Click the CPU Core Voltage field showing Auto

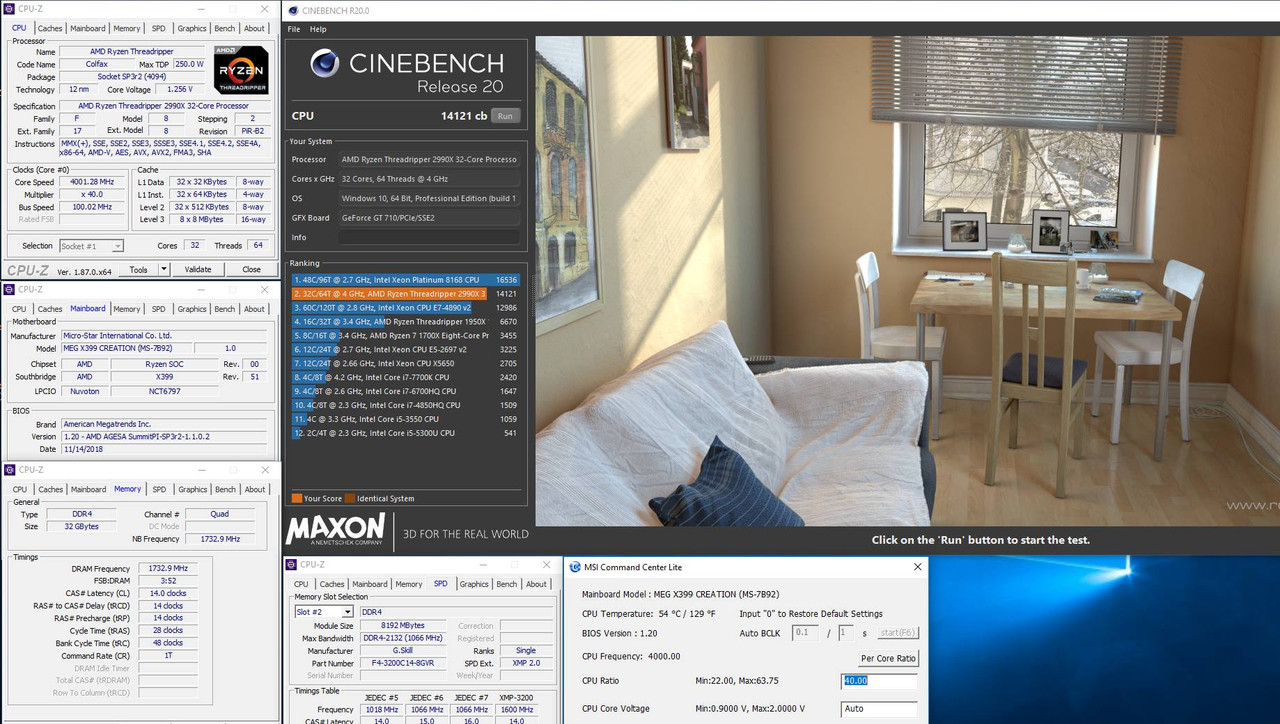point(879,708)
